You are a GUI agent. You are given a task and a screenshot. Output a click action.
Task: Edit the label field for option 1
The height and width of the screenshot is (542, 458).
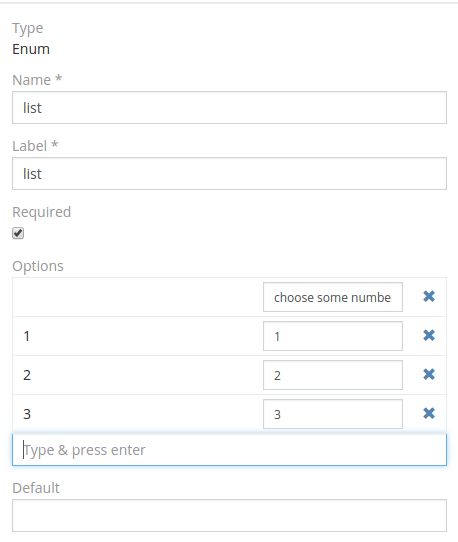pos(333,336)
